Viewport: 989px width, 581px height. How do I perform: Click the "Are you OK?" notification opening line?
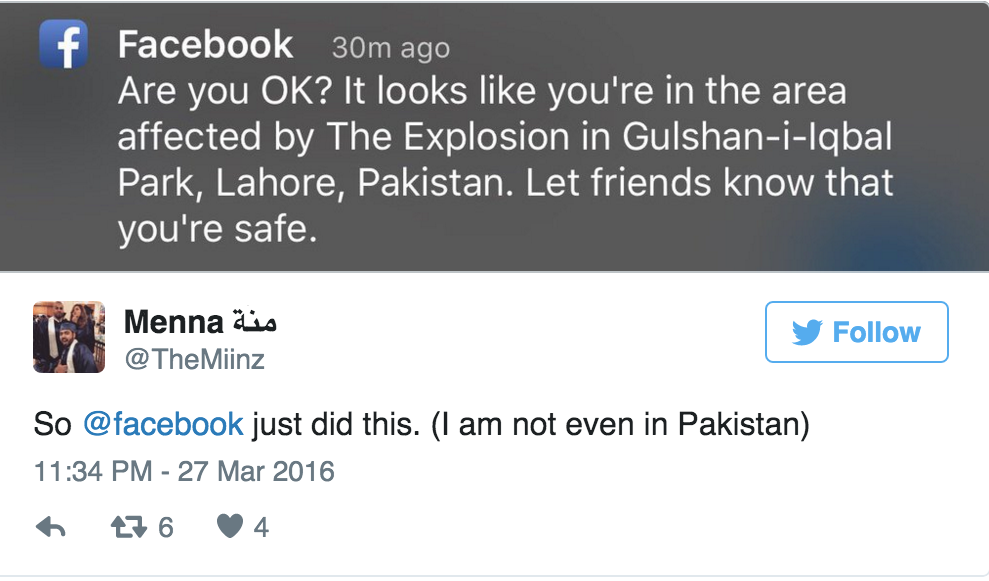(224, 92)
